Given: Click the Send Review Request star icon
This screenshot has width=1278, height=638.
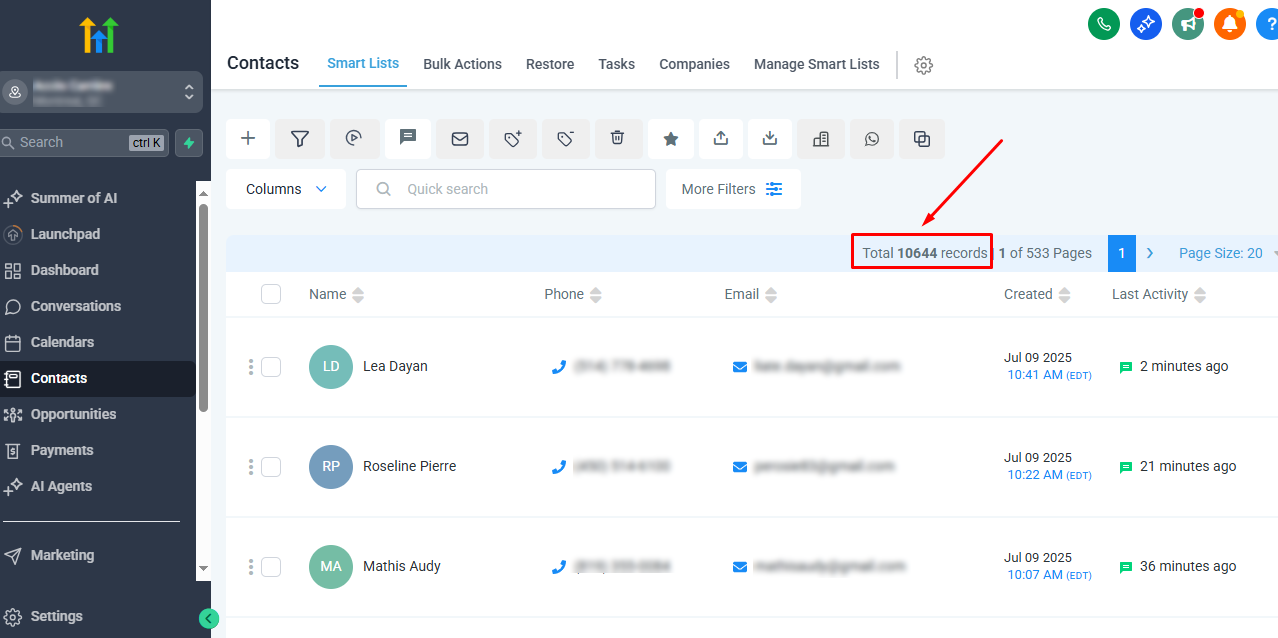Looking at the screenshot, I should click(x=671, y=139).
